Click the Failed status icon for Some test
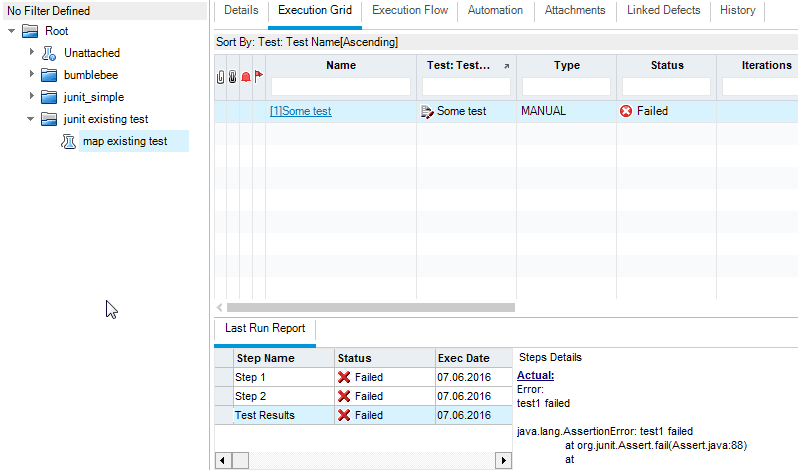This screenshot has width=798, height=470. pyautogui.click(x=626, y=111)
